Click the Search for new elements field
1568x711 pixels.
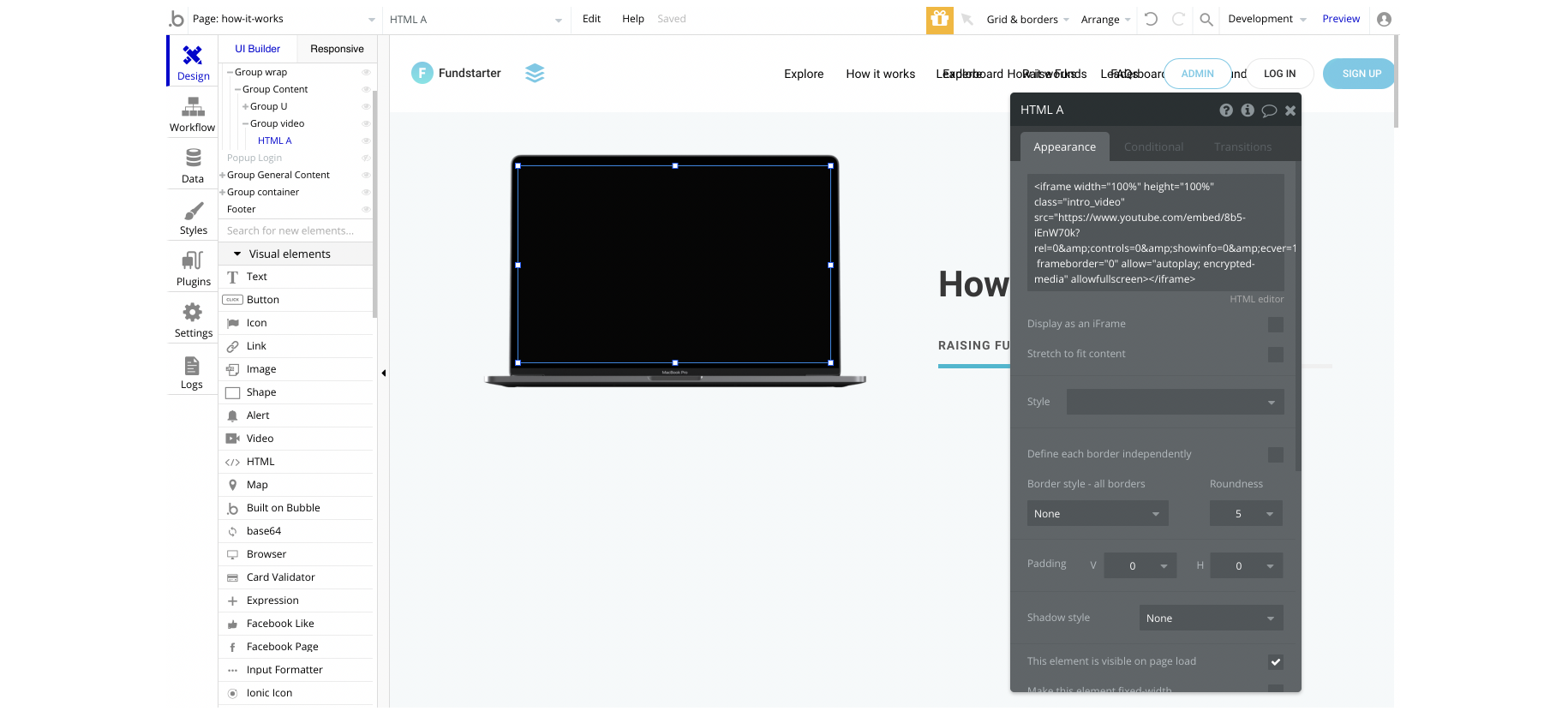point(296,231)
